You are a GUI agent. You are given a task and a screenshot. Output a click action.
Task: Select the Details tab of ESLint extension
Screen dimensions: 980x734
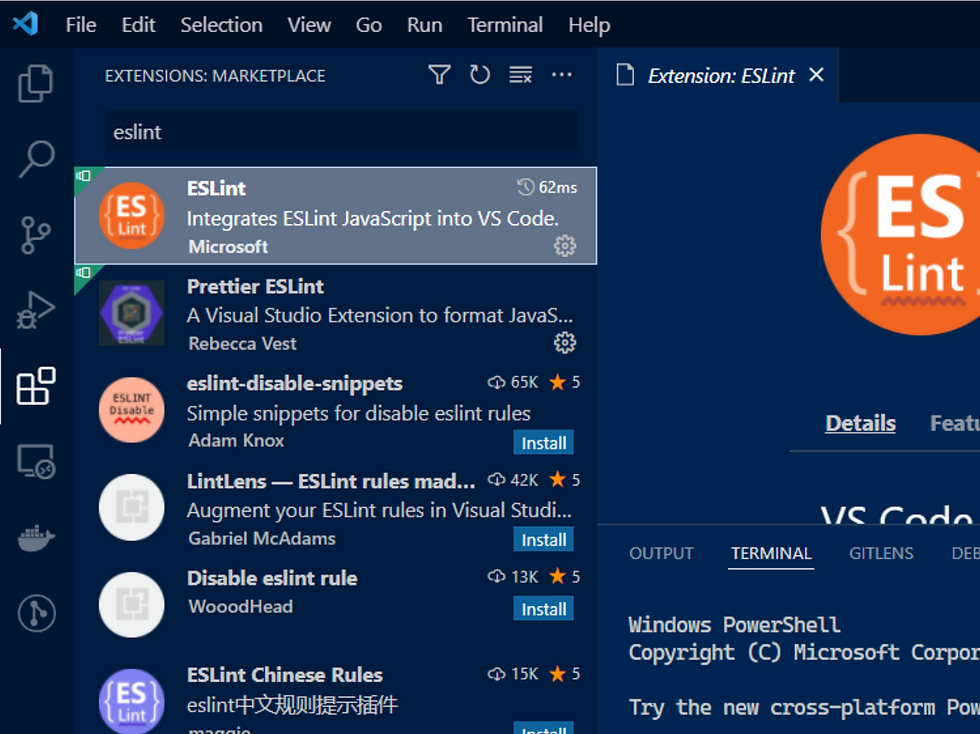(x=860, y=423)
